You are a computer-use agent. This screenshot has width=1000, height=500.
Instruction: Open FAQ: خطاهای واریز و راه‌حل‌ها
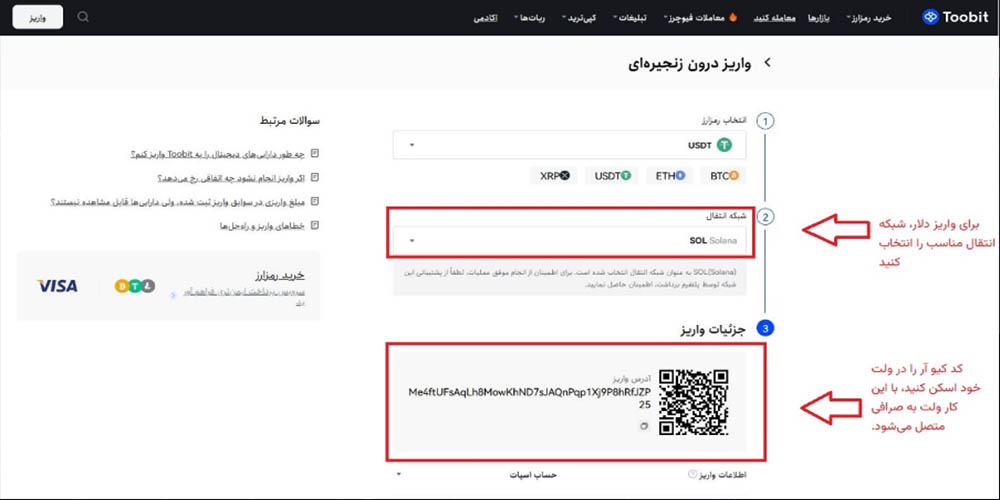264,226
